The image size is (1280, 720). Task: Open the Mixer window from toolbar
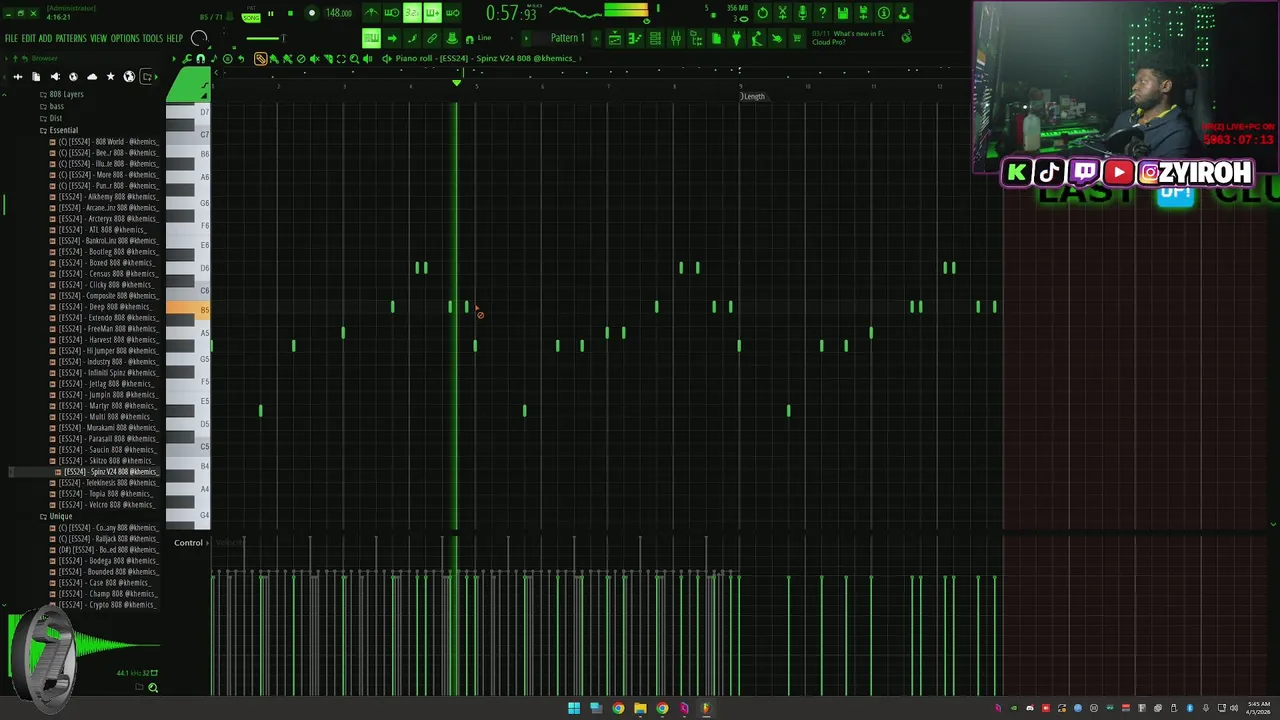[x=676, y=38]
